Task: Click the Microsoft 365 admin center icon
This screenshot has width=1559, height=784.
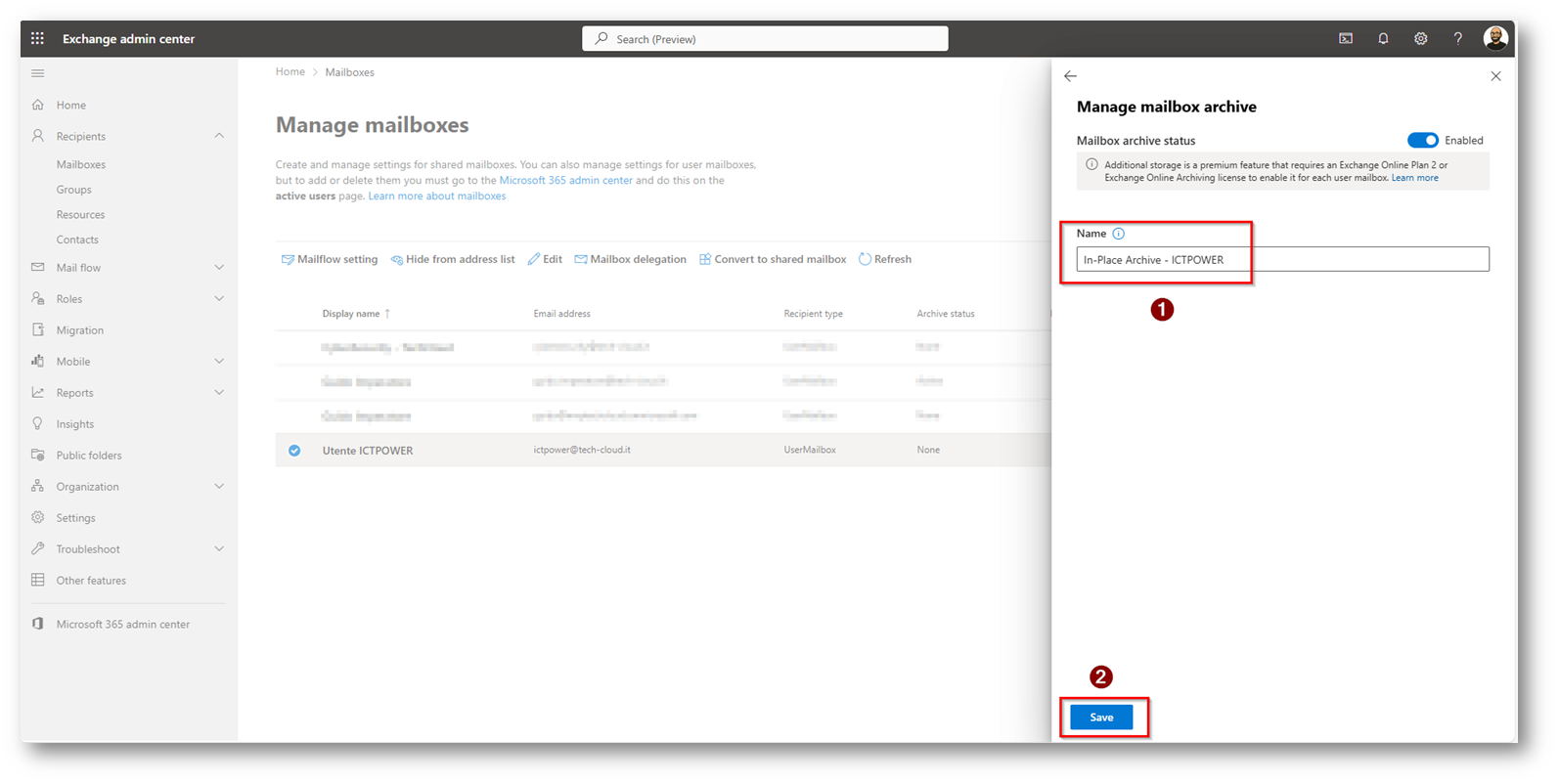Action: [x=38, y=624]
